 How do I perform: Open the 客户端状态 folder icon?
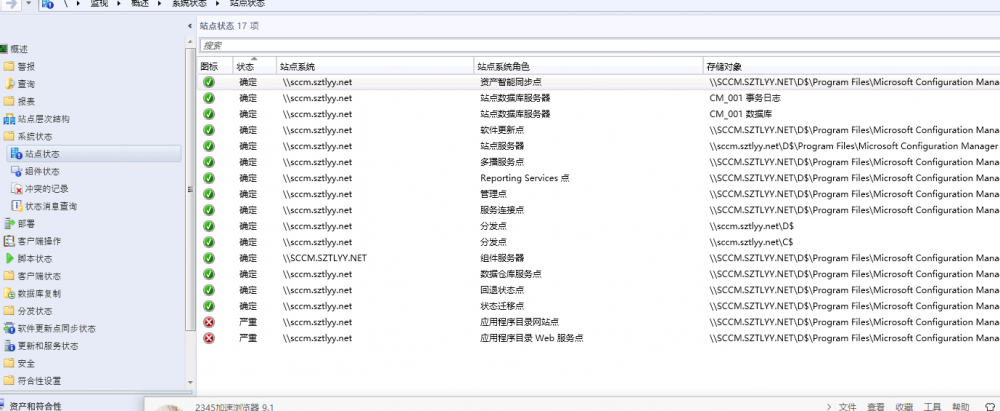click(9, 276)
